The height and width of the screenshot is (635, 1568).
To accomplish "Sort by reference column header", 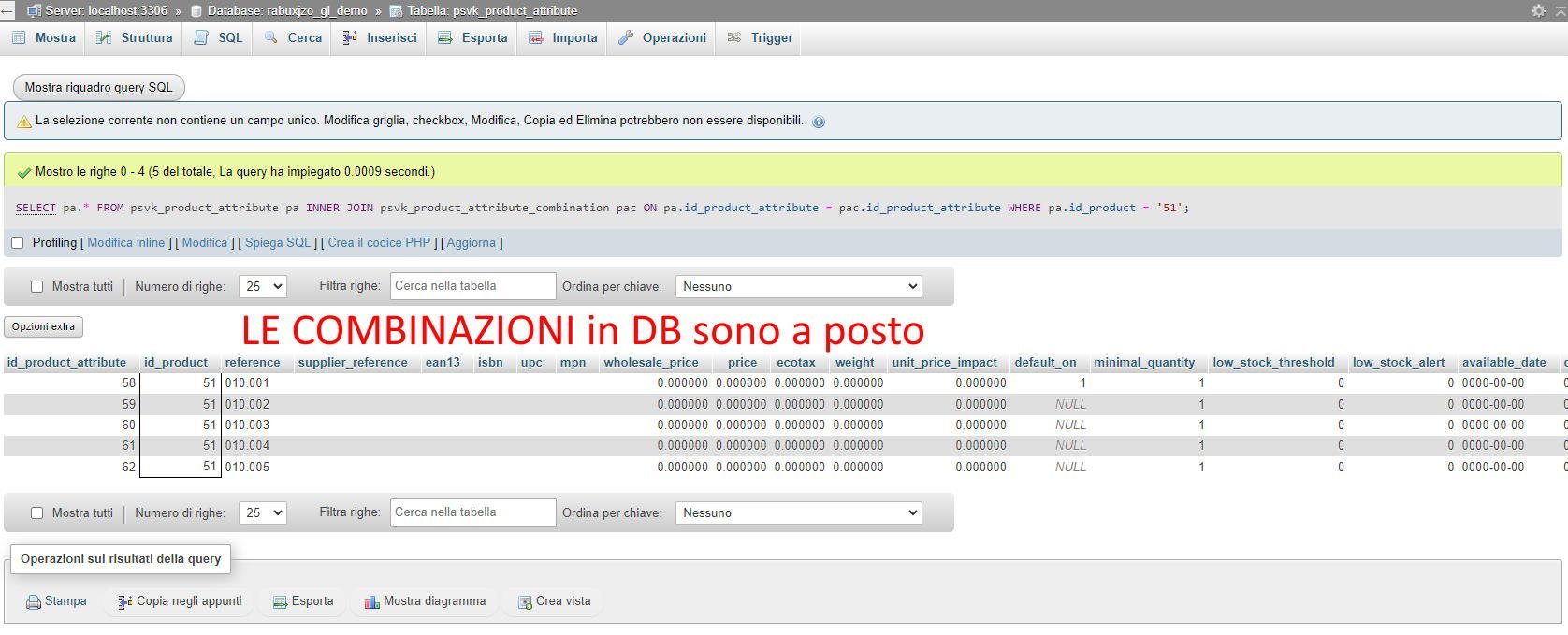I will [253, 363].
